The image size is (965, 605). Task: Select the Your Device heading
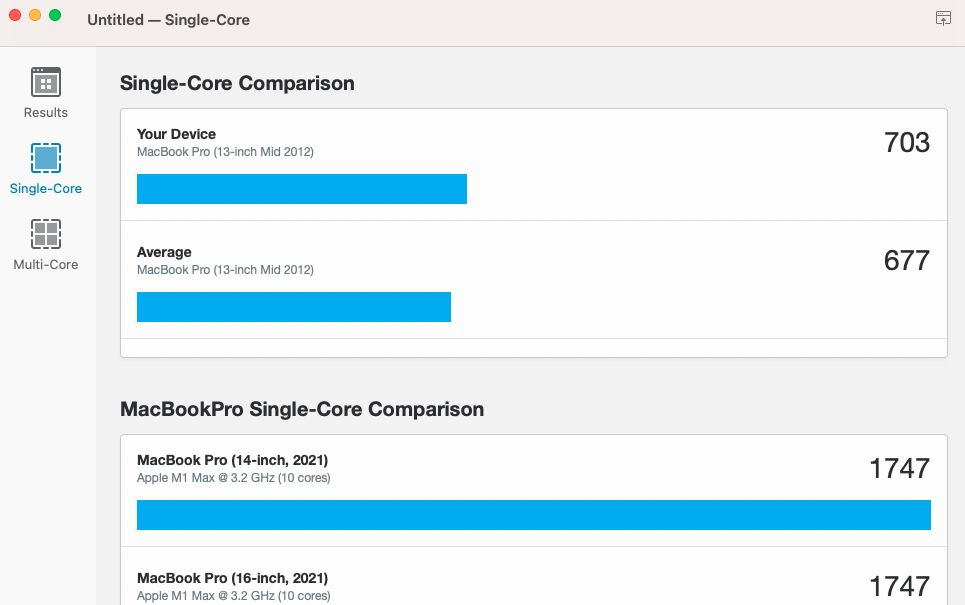(176, 134)
